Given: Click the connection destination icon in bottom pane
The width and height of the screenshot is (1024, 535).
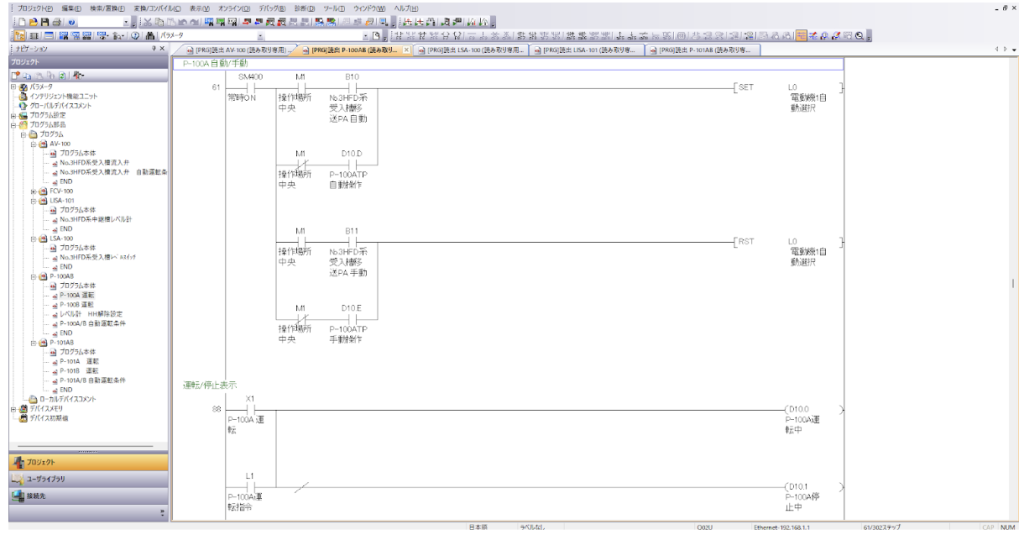Looking at the screenshot, I should tap(18, 496).
